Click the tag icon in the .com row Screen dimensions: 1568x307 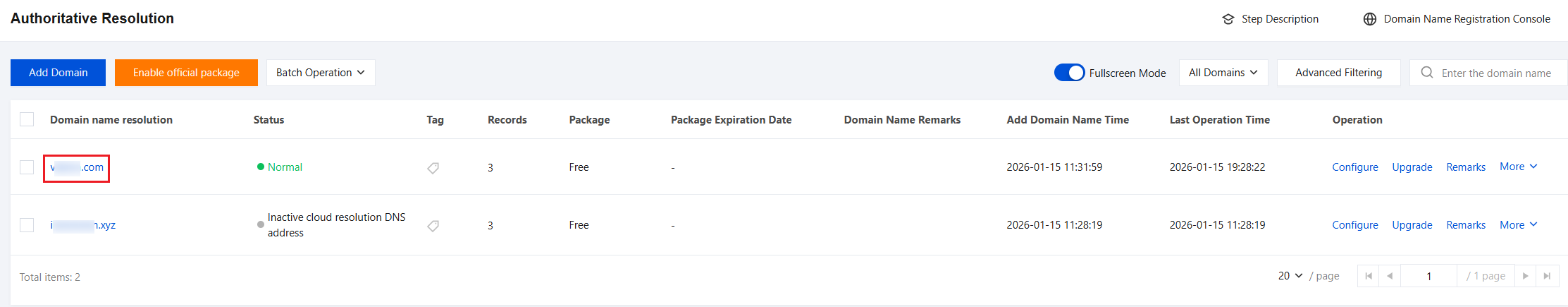pyautogui.click(x=433, y=168)
